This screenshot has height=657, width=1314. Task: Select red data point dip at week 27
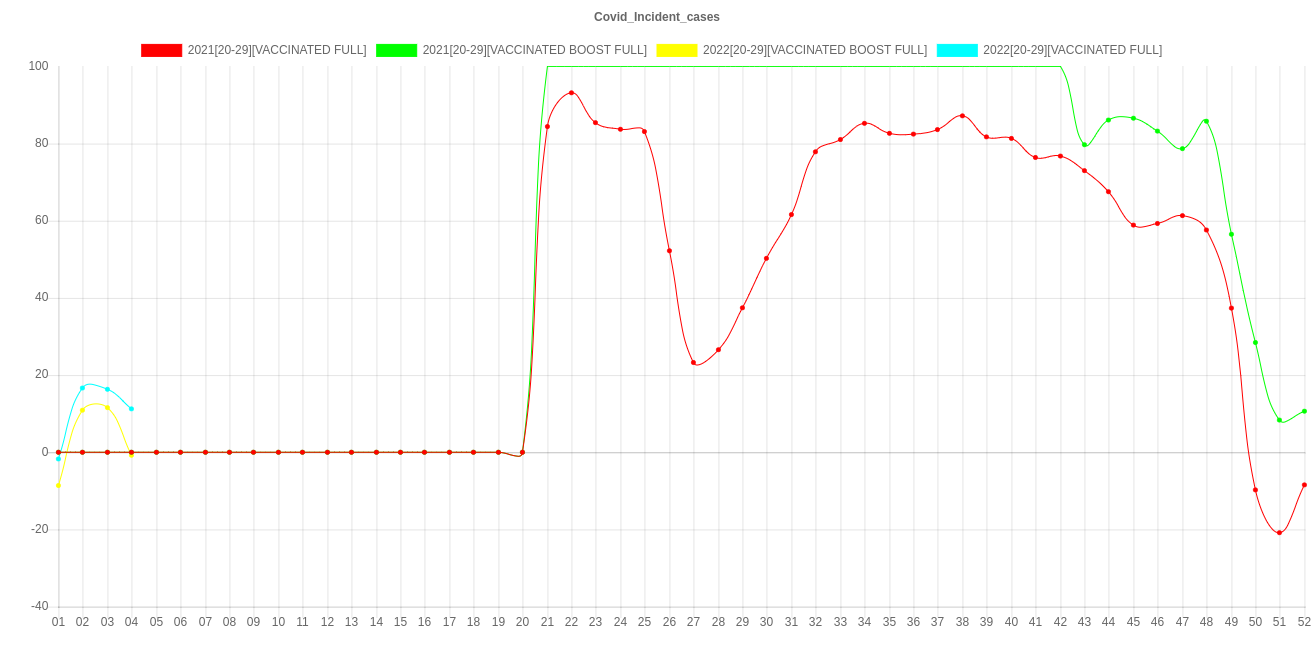(693, 362)
